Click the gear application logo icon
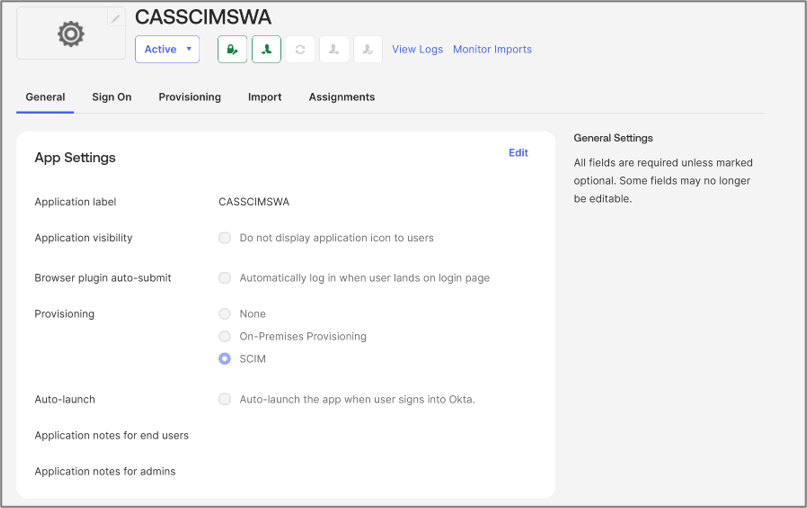Viewport: 807px width, 508px height. [71, 34]
